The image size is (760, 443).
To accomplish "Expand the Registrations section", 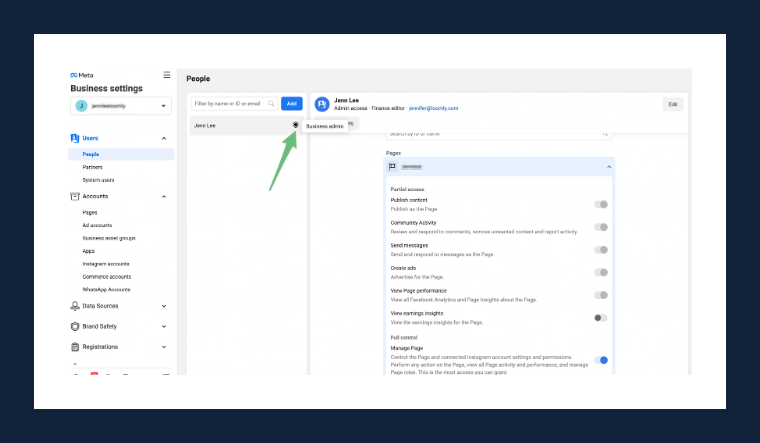I will pos(164,347).
